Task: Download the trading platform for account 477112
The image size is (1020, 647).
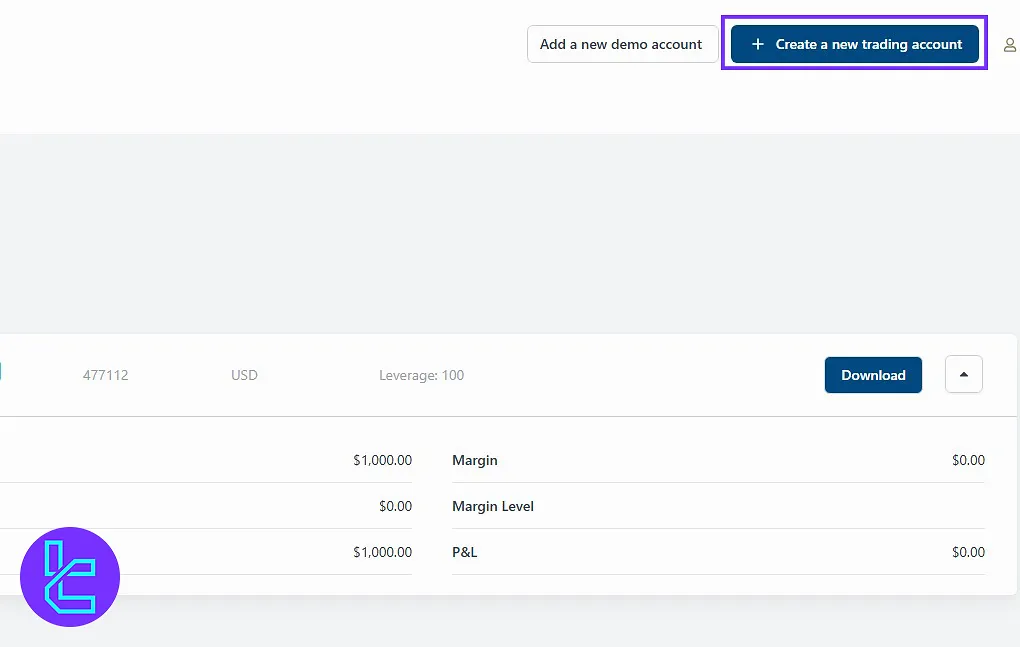Action: click(872, 375)
